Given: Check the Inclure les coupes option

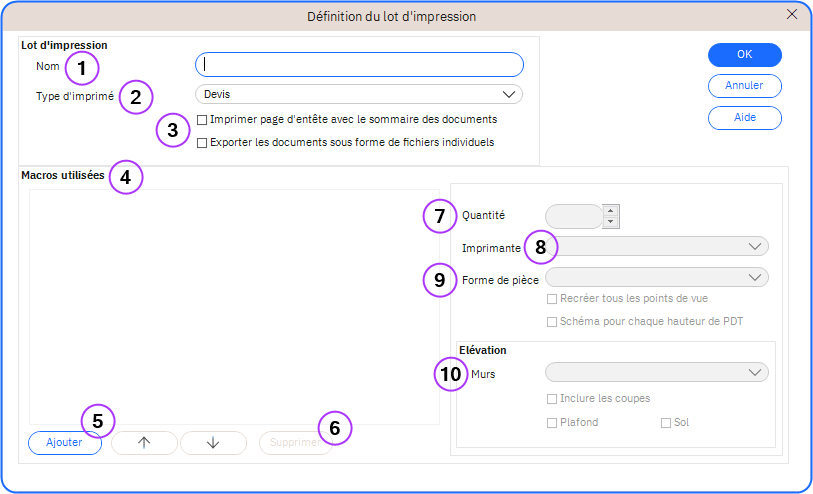Looking at the screenshot, I should point(552,399).
